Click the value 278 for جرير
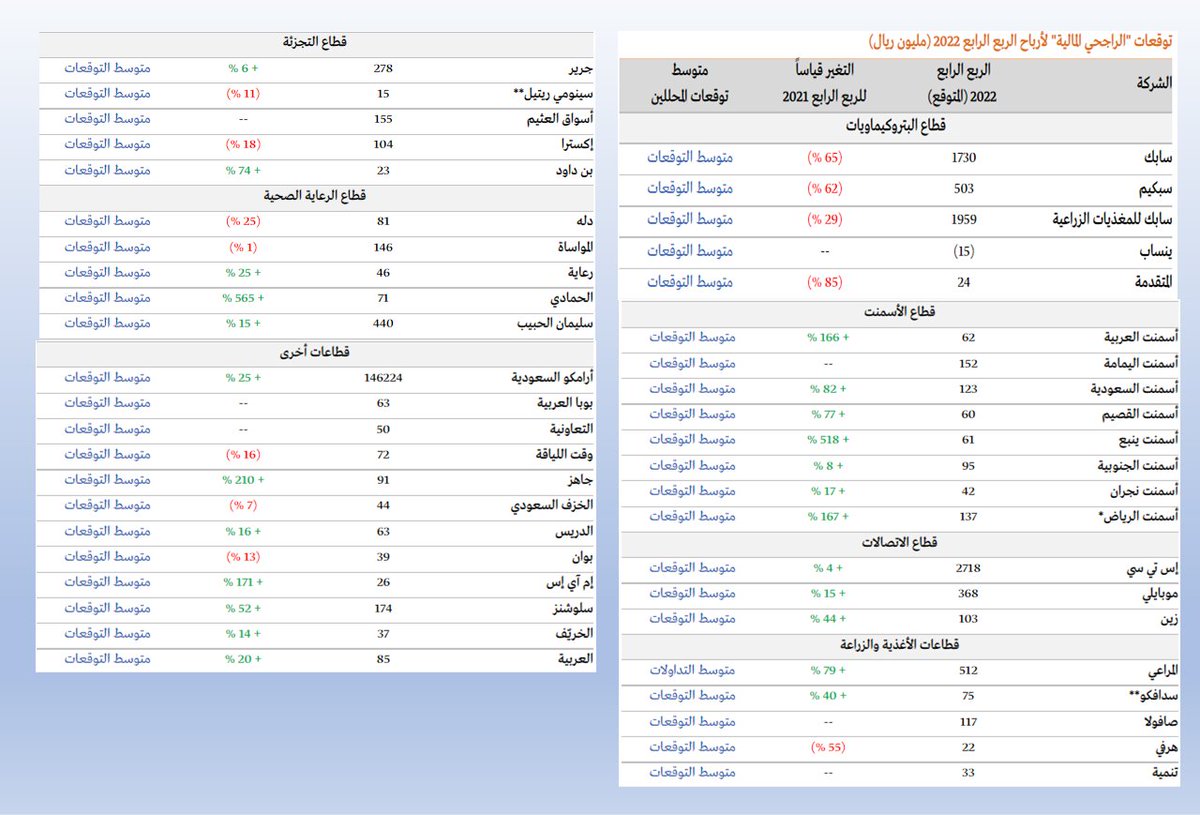1200x815 pixels. (x=382, y=68)
